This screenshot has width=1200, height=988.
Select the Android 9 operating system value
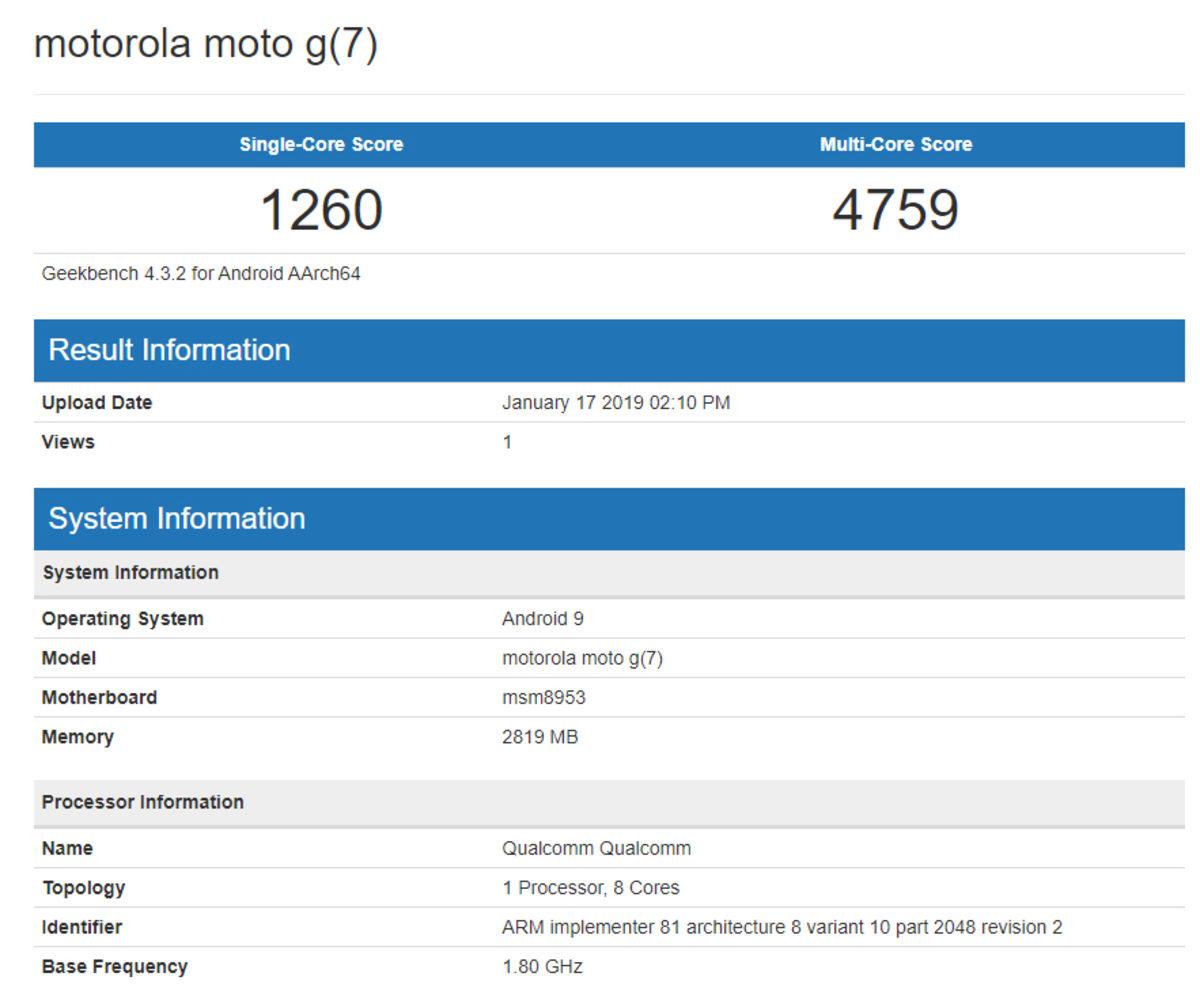point(541,618)
